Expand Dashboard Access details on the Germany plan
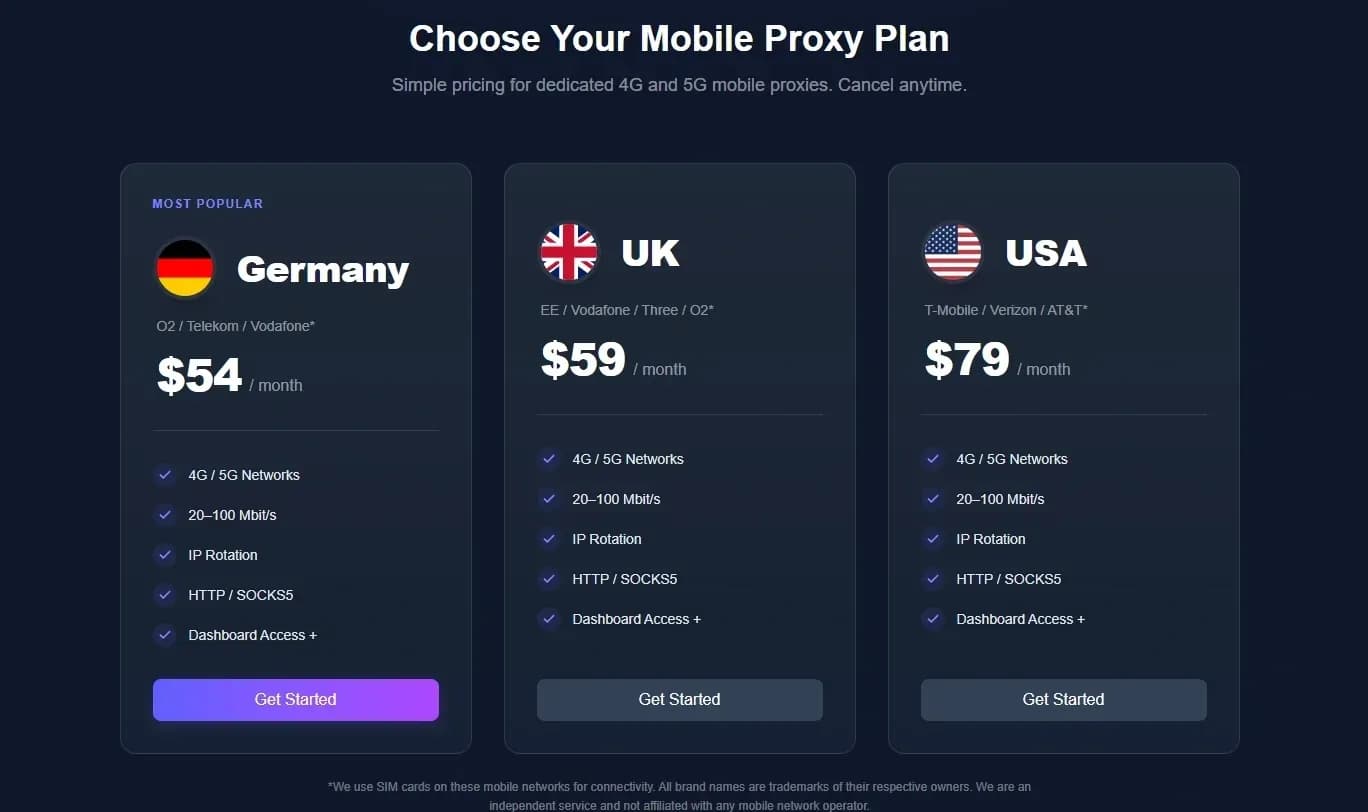 coord(253,635)
